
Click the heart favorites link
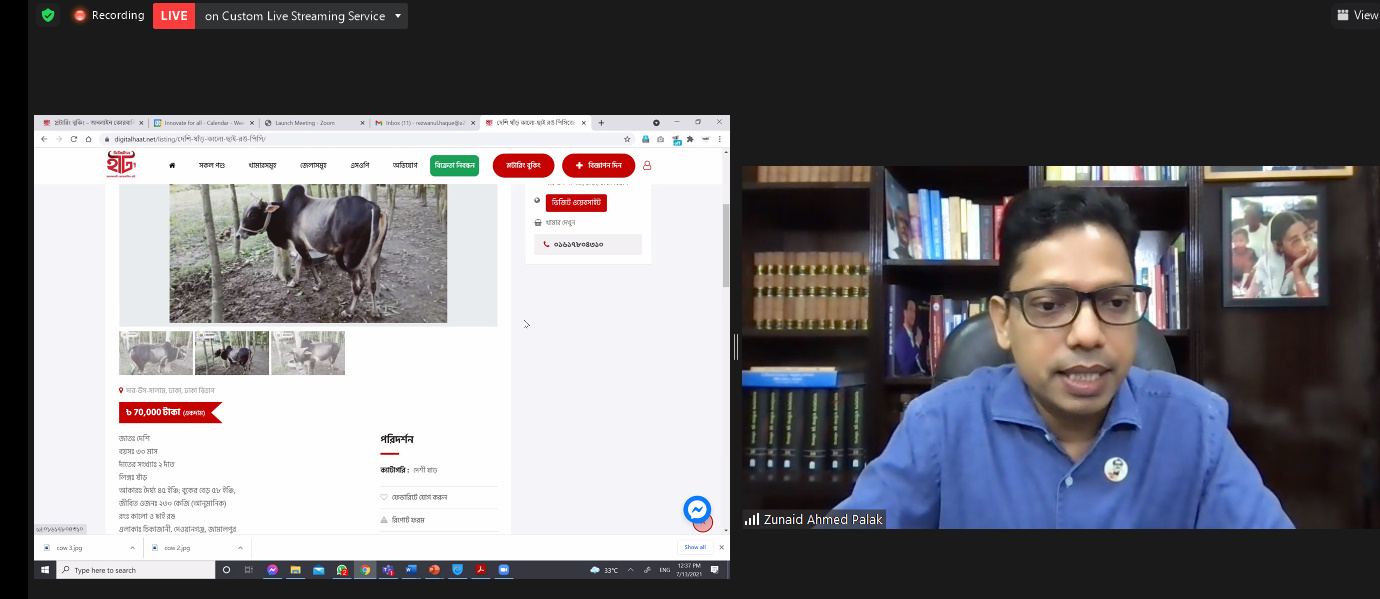414,497
